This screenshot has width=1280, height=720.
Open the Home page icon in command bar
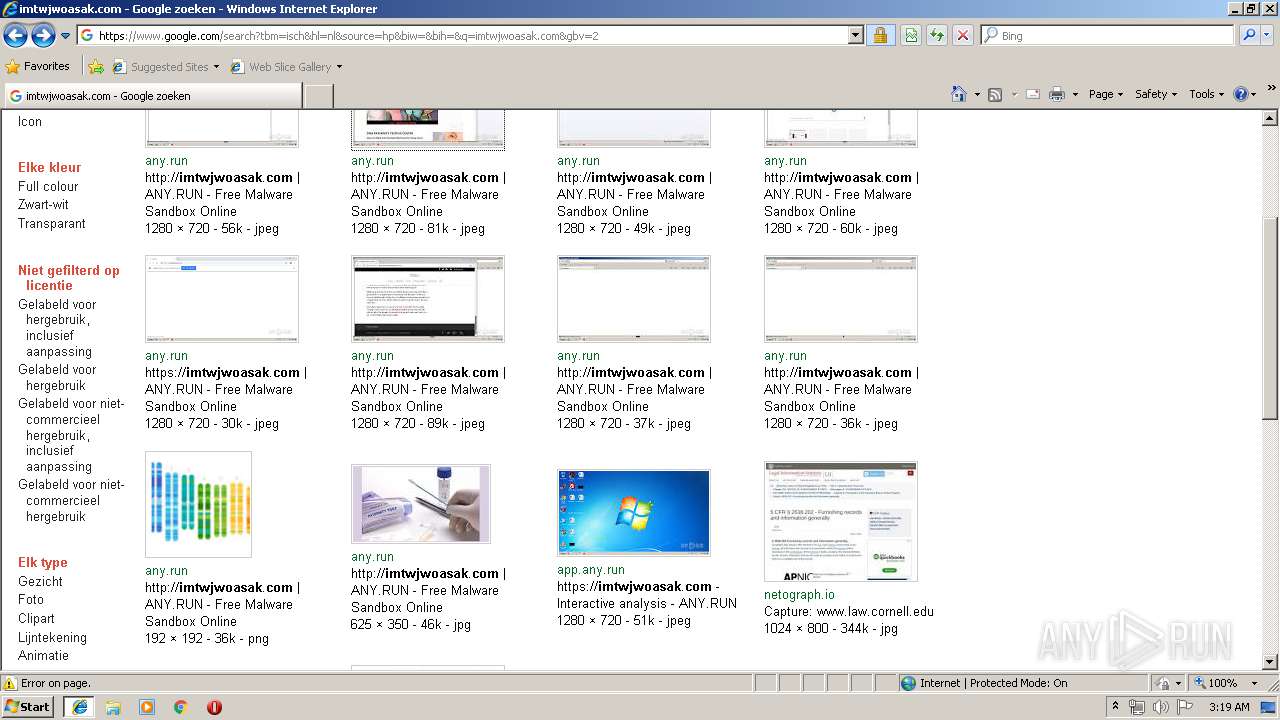point(959,94)
